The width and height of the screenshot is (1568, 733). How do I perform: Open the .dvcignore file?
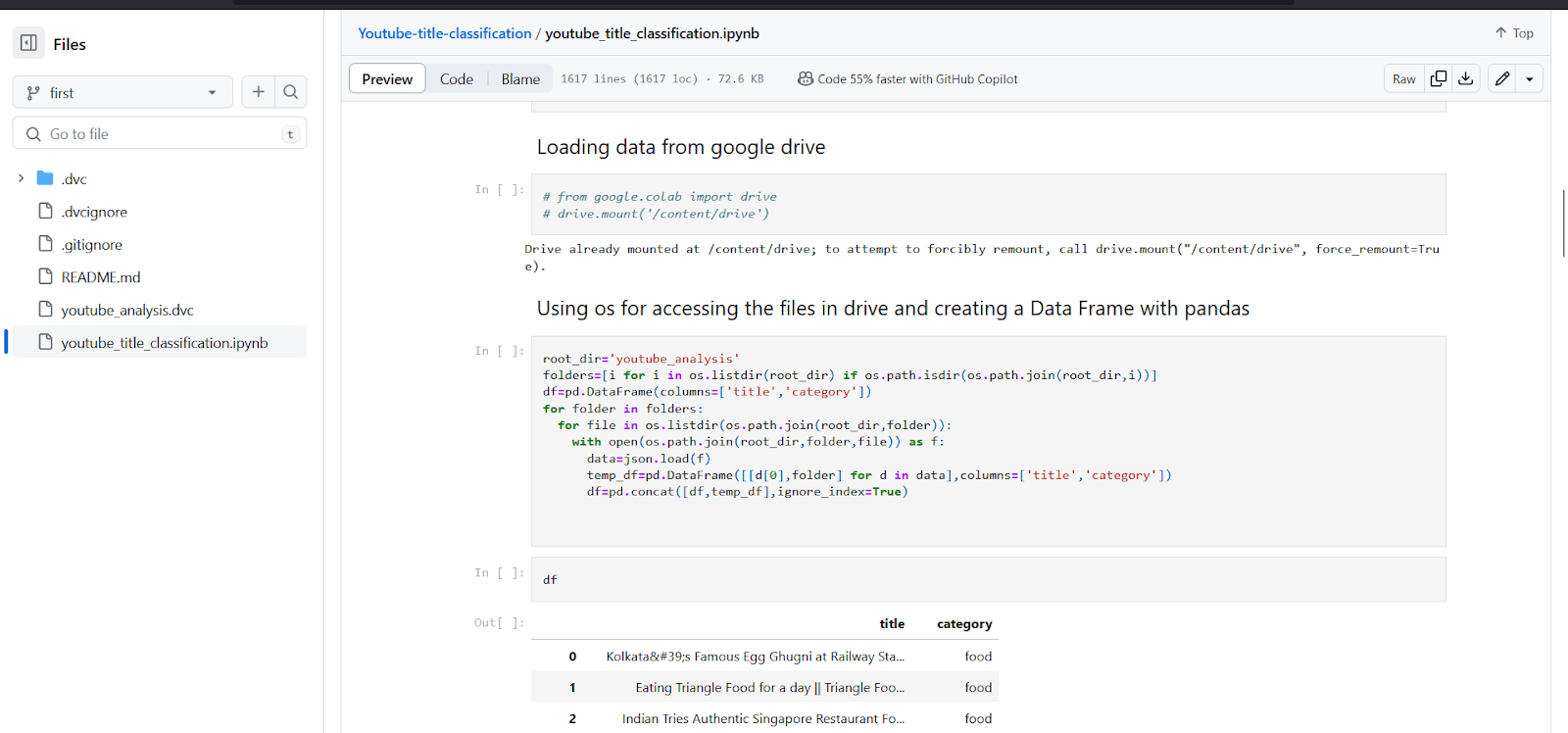(94, 212)
